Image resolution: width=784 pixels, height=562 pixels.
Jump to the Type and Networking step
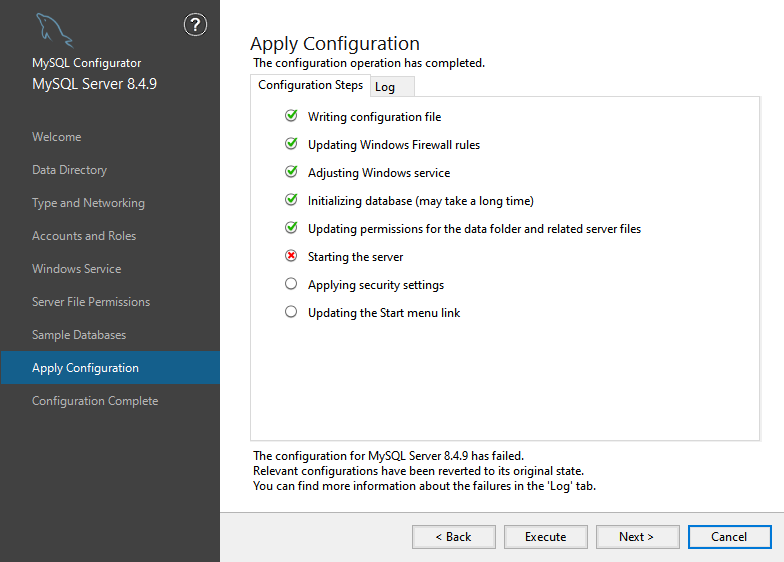[88, 203]
